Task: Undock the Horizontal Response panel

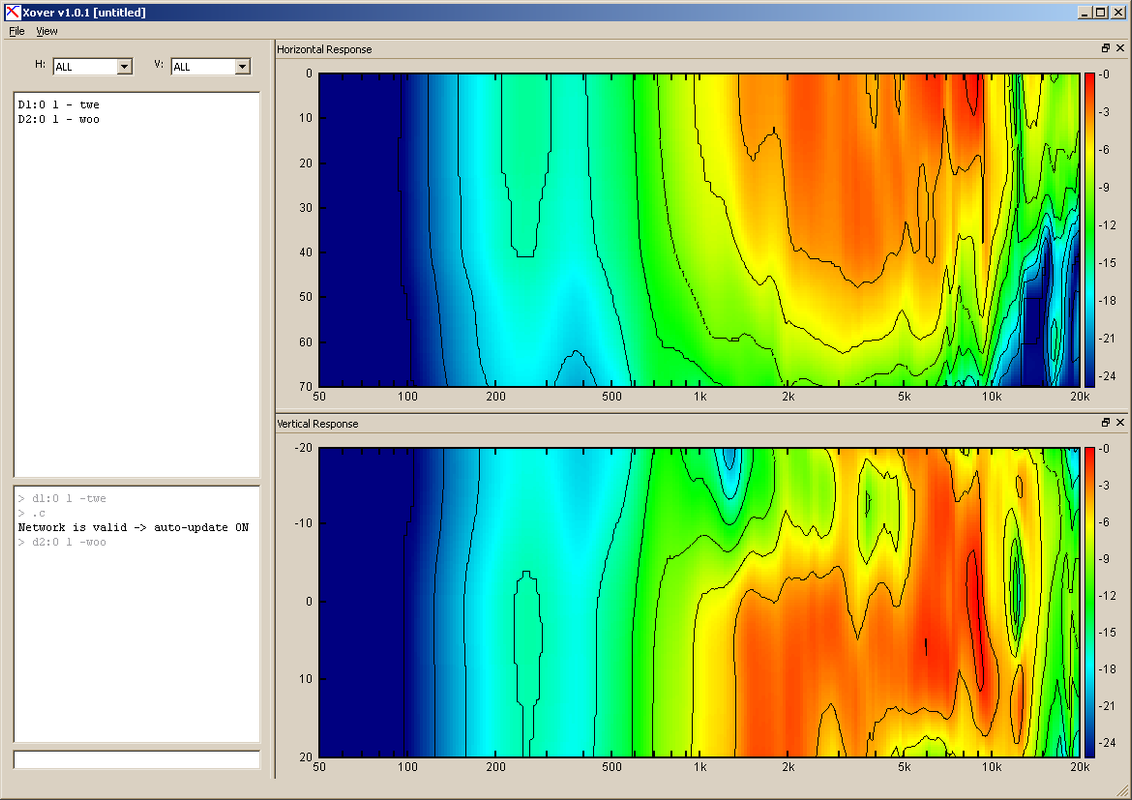Action: (1105, 48)
